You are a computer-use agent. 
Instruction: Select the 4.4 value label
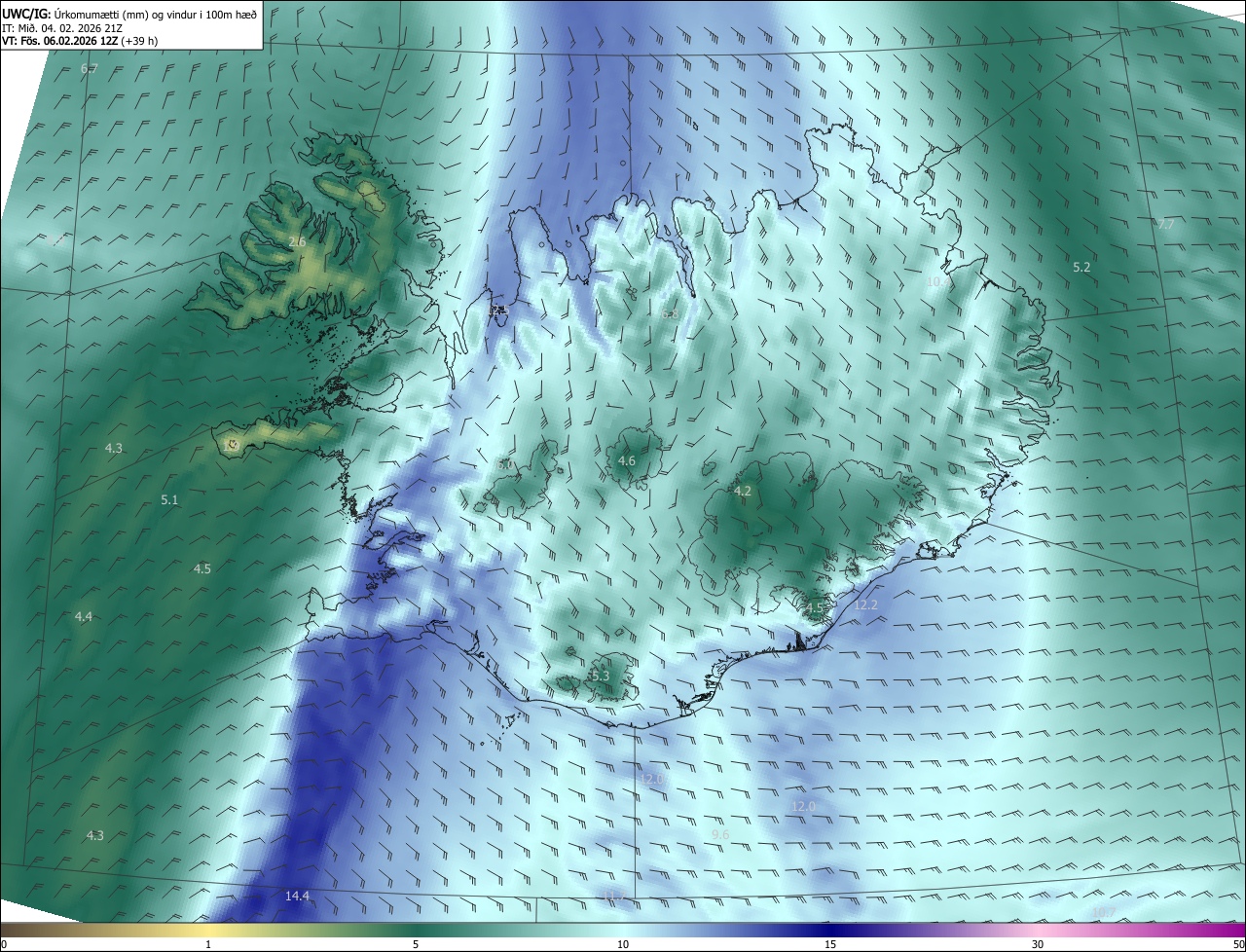[84, 617]
